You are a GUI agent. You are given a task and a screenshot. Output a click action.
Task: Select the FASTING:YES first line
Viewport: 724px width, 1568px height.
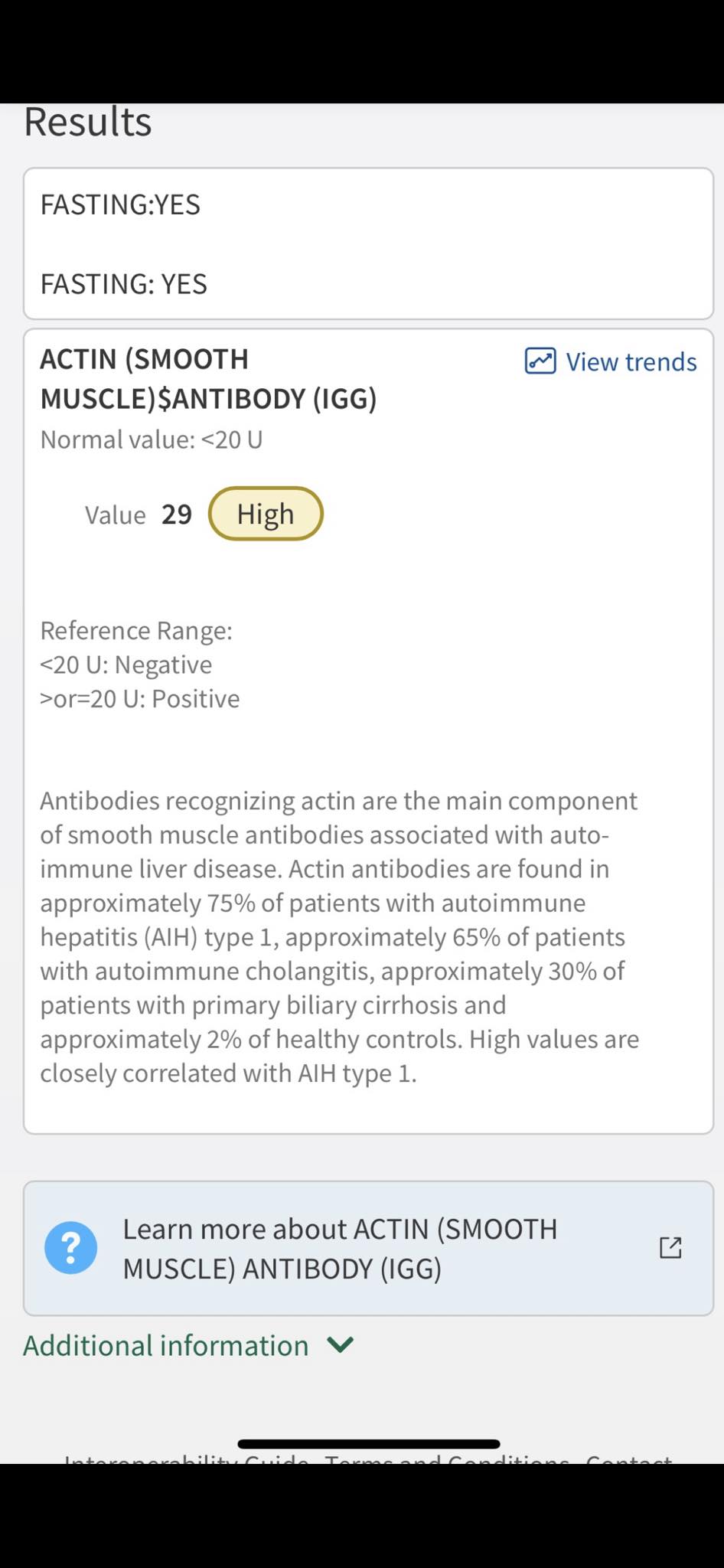pos(120,204)
